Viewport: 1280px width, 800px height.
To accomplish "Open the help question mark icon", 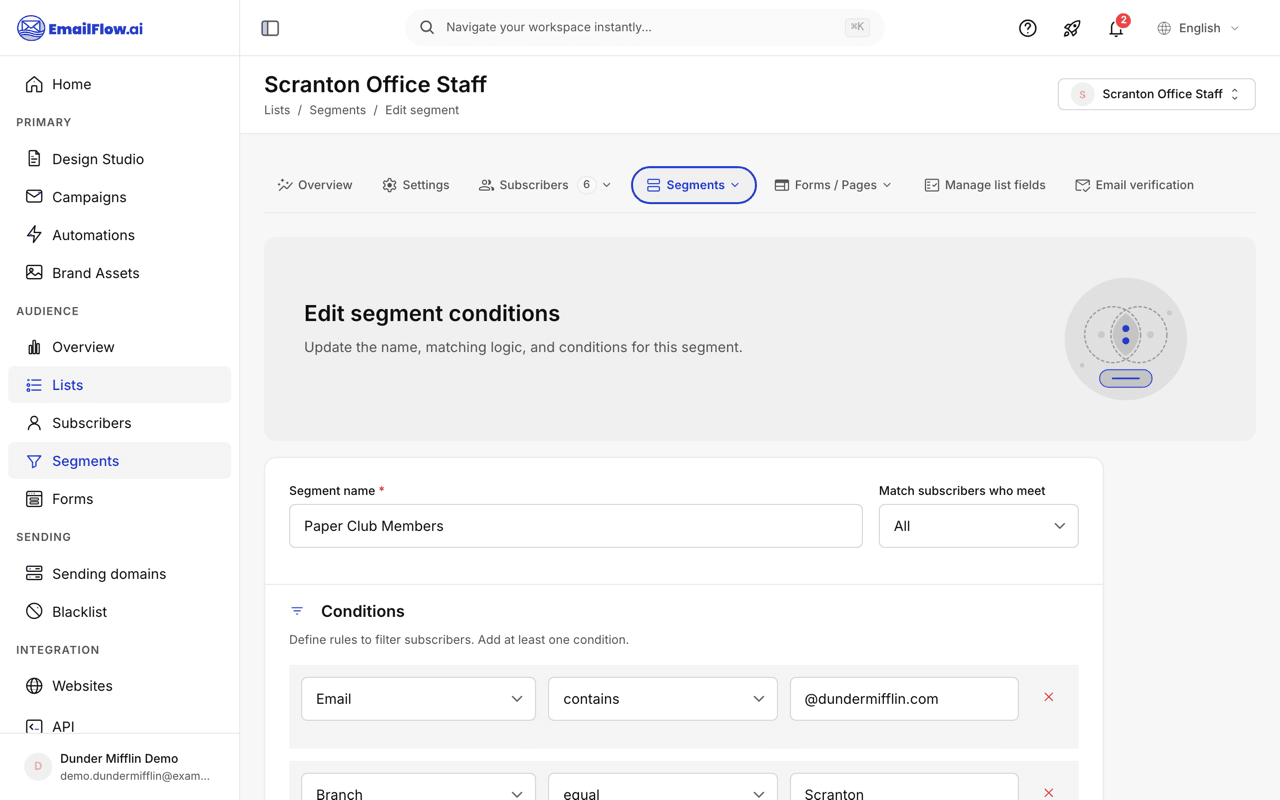I will [x=1027, y=28].
